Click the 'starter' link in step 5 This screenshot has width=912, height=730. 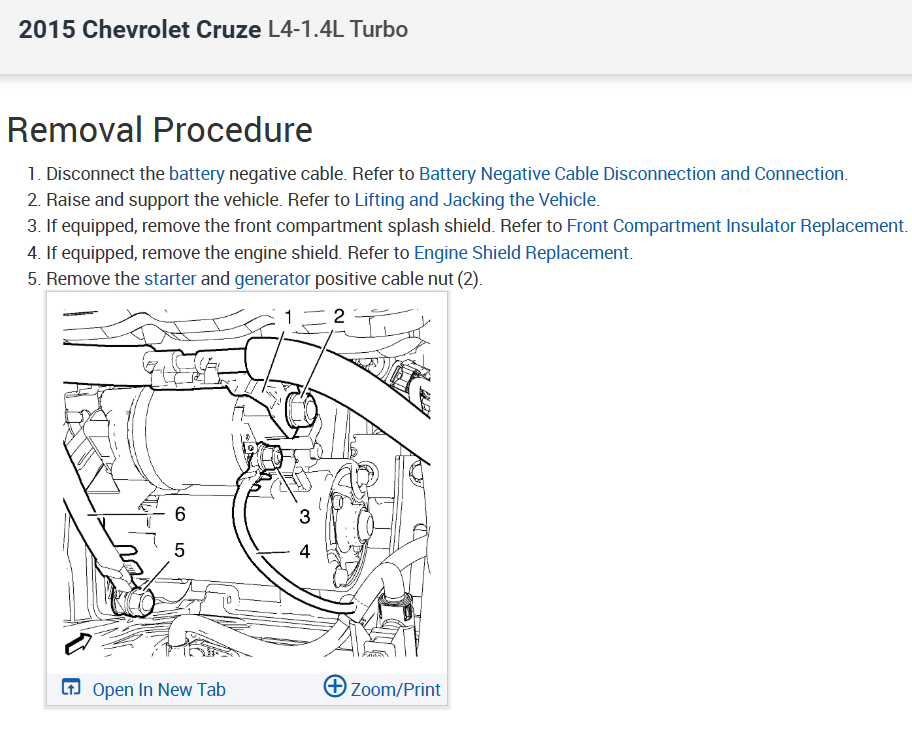tap(170, 279)
